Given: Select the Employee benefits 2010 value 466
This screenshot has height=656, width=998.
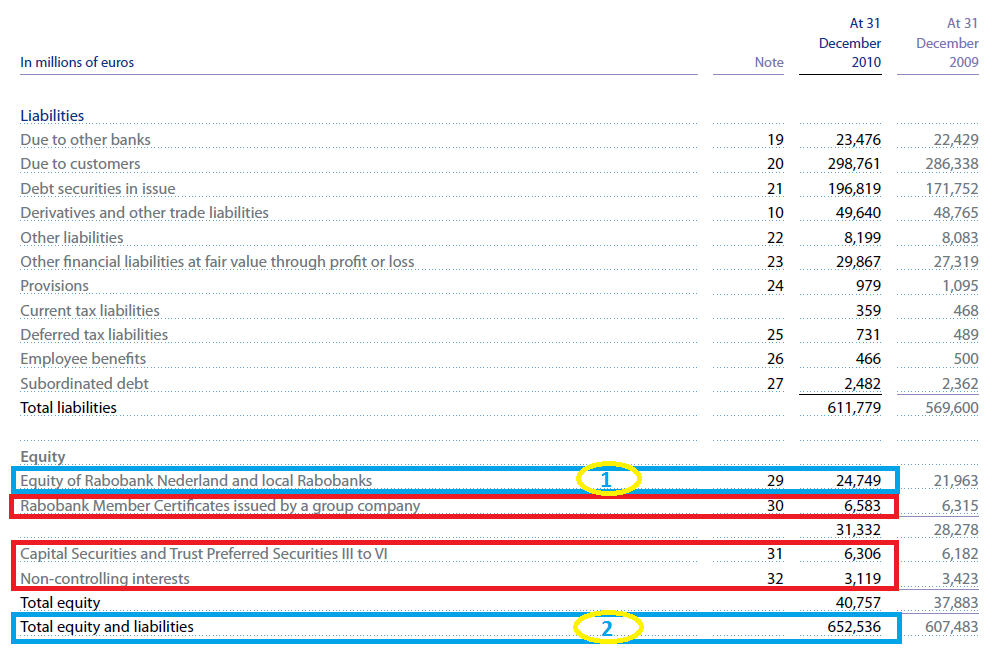Looking at the screenshot, I should pyautogui.click(x=868, y=359).
